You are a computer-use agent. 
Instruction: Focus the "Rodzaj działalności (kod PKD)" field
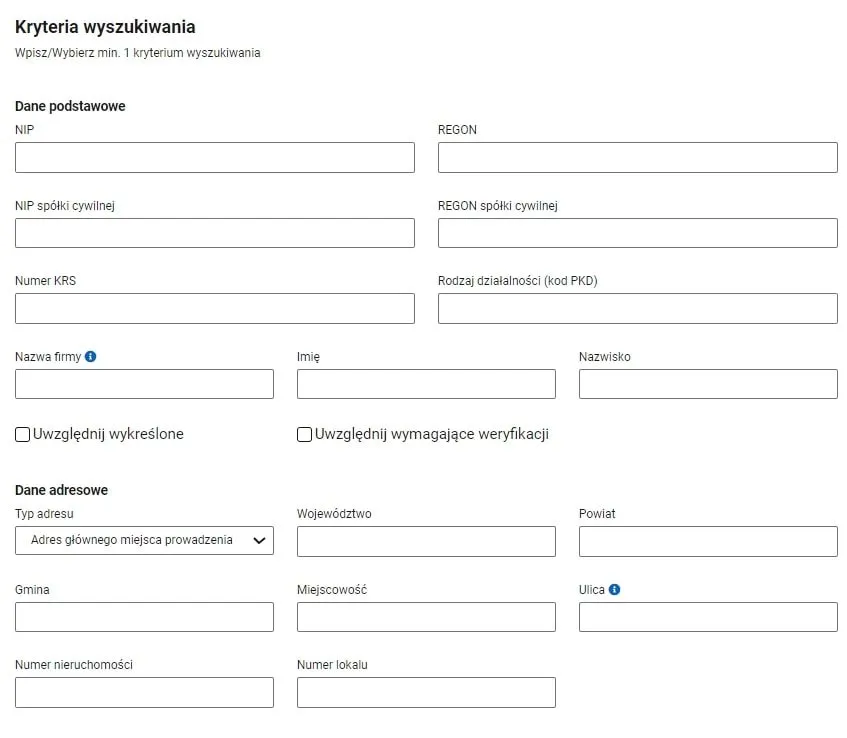tap(637, 308)
